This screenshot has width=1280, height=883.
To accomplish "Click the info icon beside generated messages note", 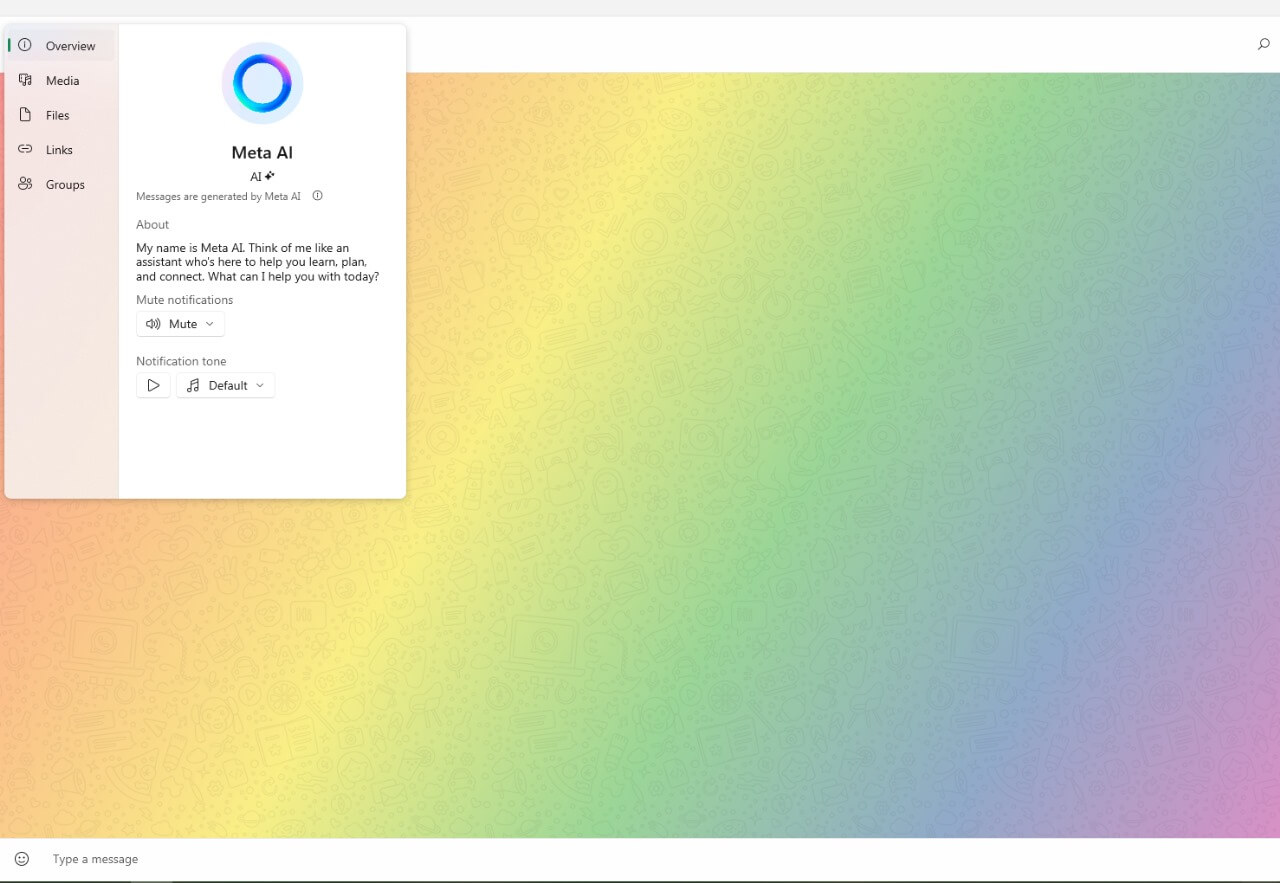I will point(318,196).
